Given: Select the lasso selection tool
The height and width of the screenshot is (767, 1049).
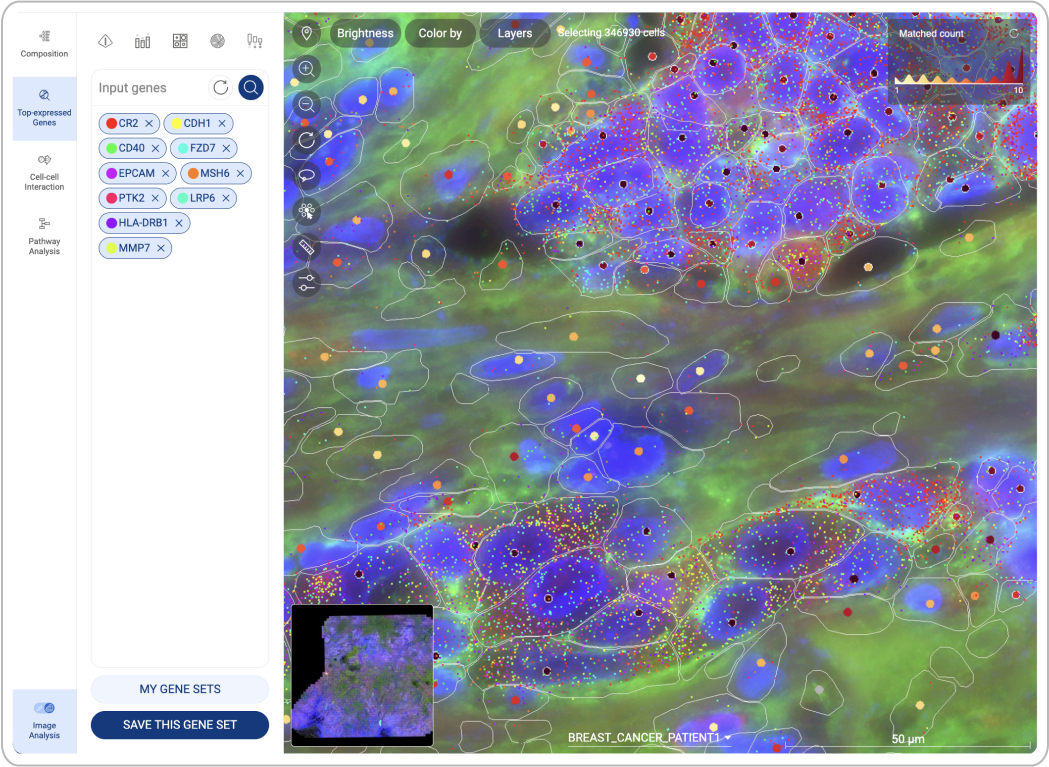Looking at the screenshot, I should 307,175.
